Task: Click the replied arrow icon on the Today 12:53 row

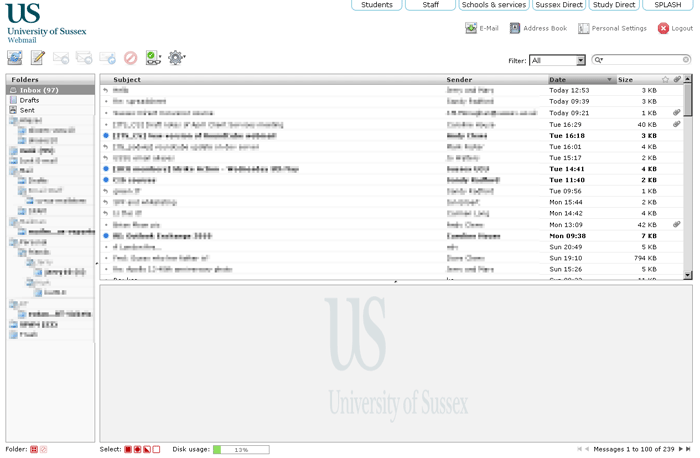Action: tap(106, 90)
